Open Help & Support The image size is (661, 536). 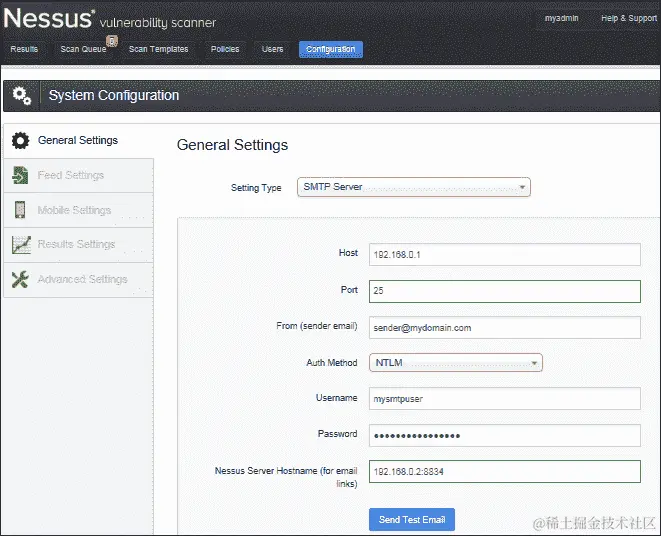pyautogui.click(x=629, y=19)
